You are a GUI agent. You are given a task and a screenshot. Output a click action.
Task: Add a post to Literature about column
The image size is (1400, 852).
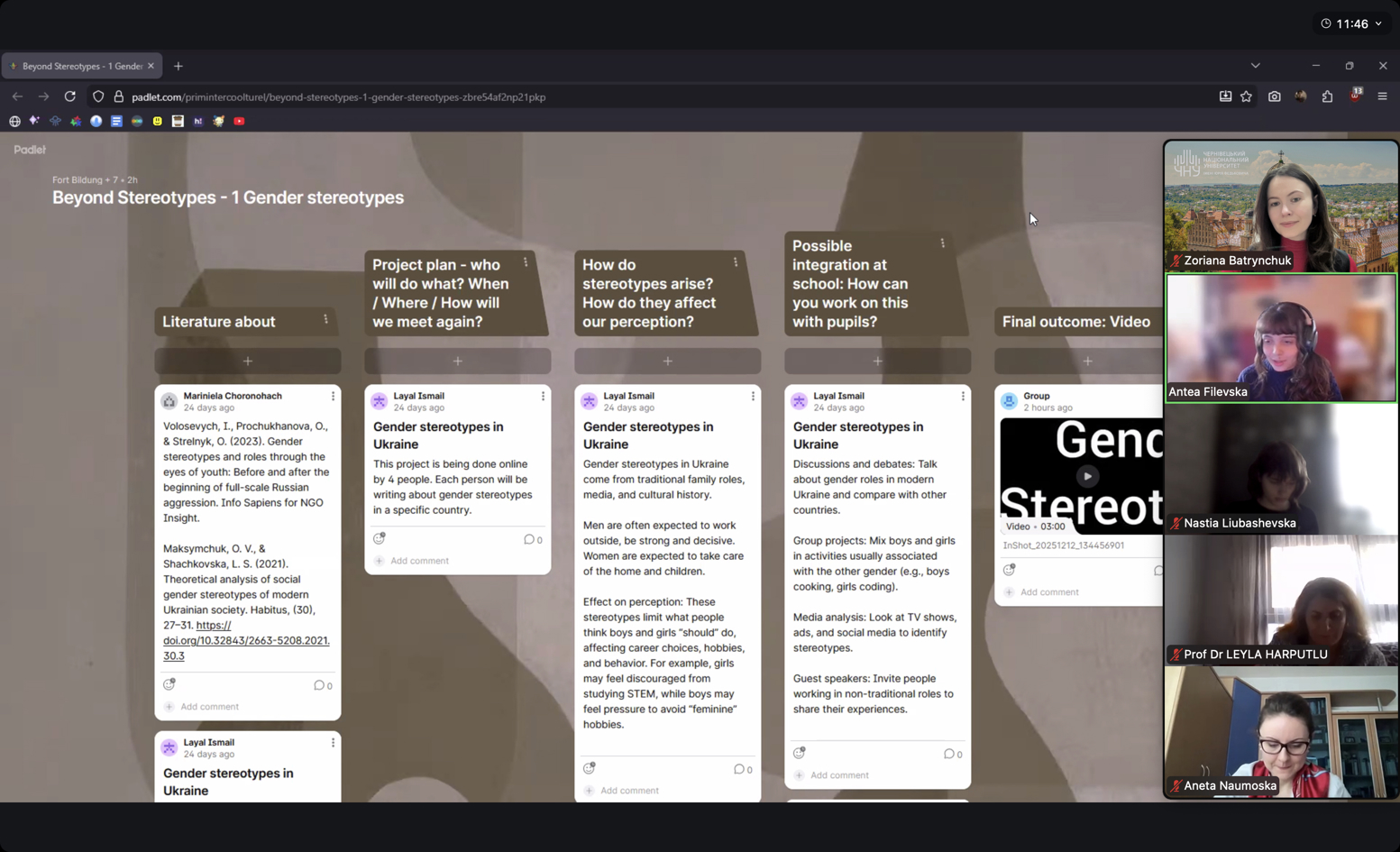tap(248, 361)
